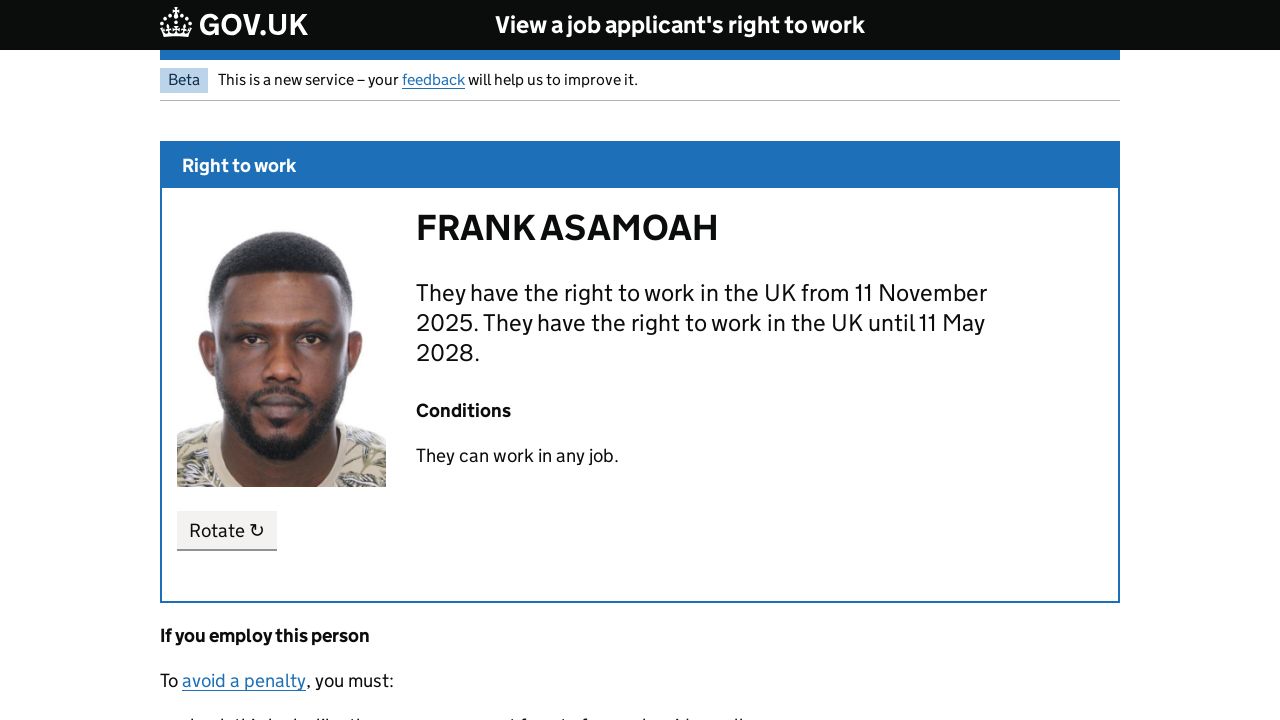Click the "you must:" text after the penalty link
This screenshot has height=720, width=1280.
[354, 681]
